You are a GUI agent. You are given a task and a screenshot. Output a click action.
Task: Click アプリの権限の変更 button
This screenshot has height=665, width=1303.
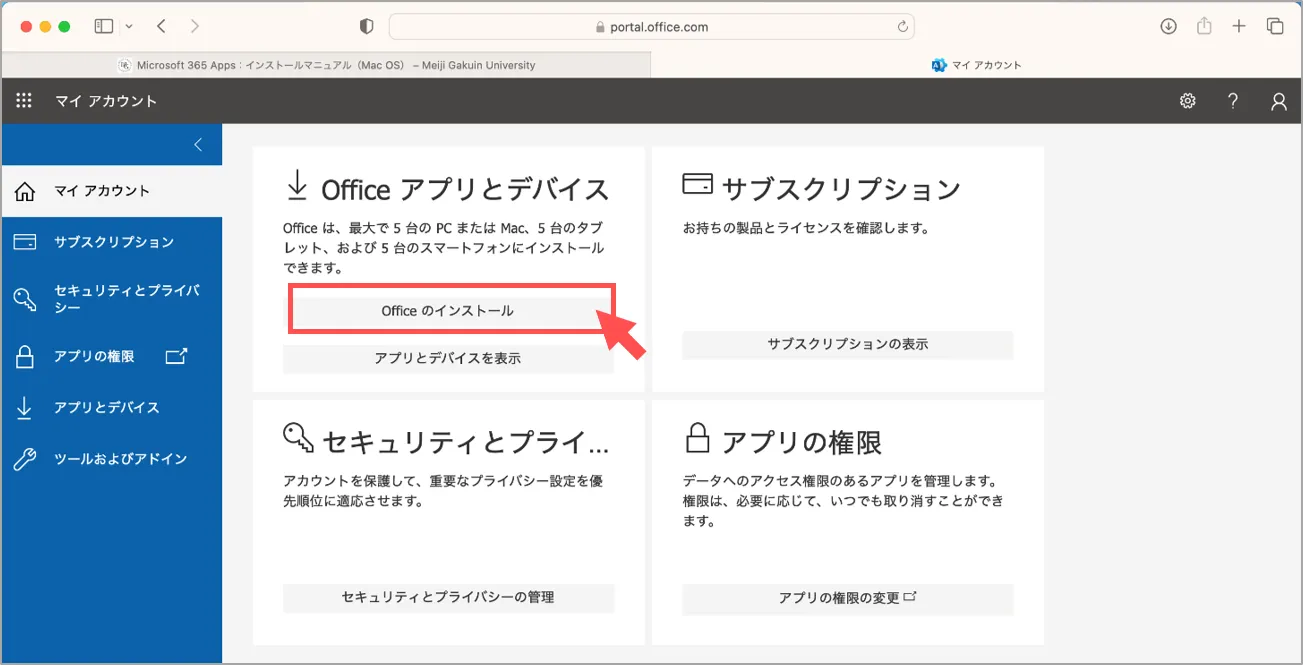(848, 598)
